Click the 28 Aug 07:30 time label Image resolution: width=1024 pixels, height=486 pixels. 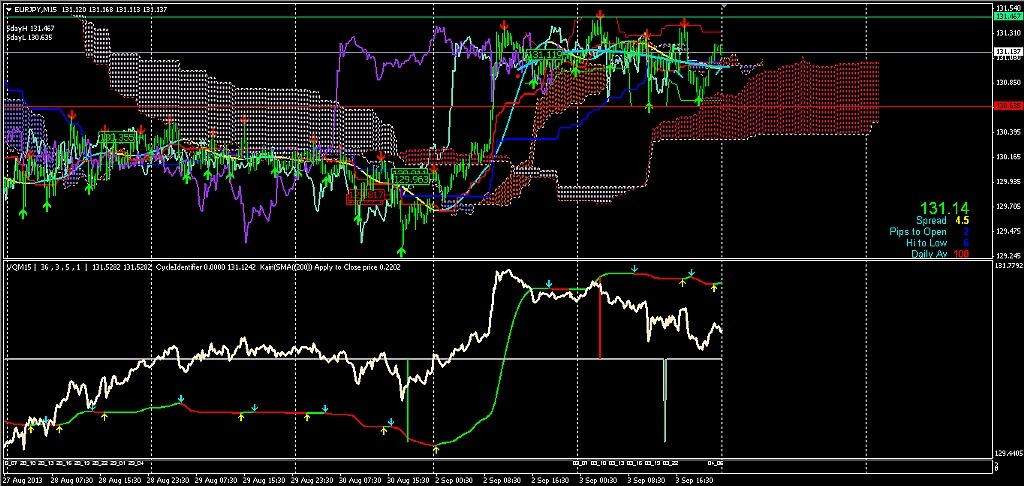click(71, 480)
